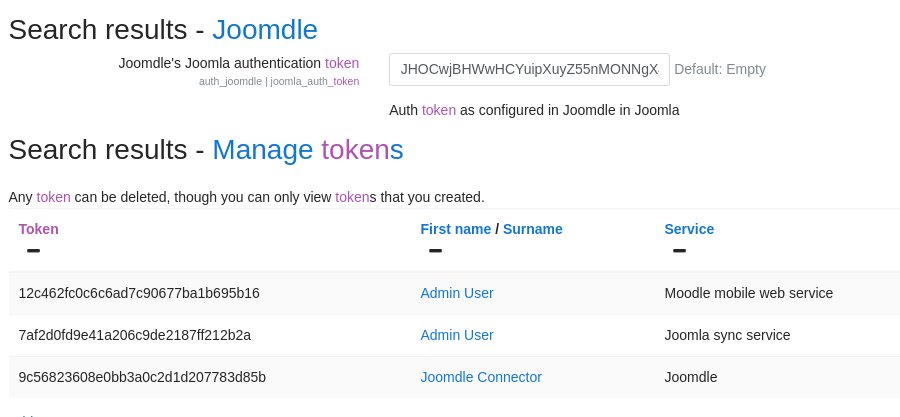Screen dimensions: 900x417
Task: Click the Default: Empty label
Action: tap(720, 70)
